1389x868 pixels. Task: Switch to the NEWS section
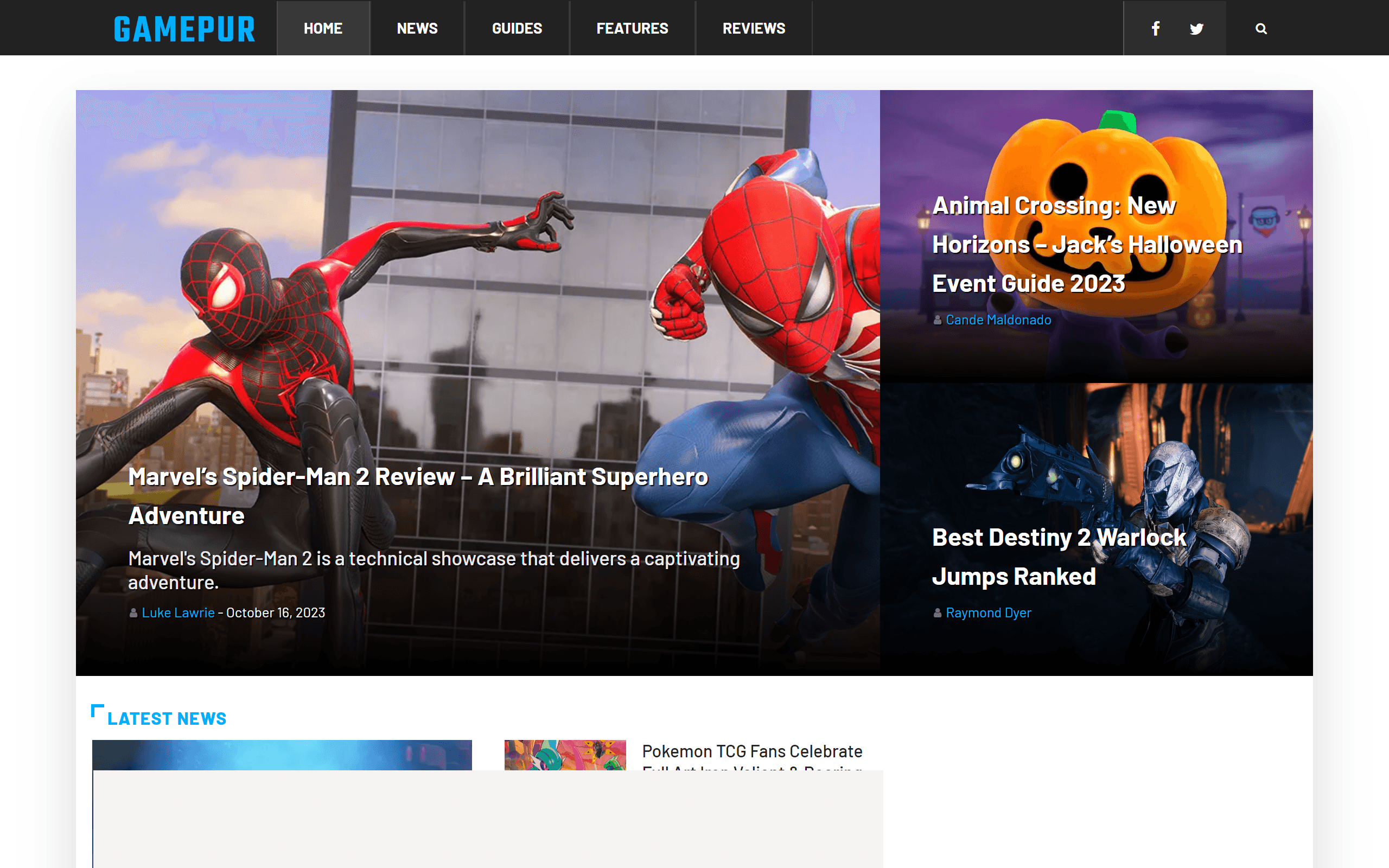417,28
